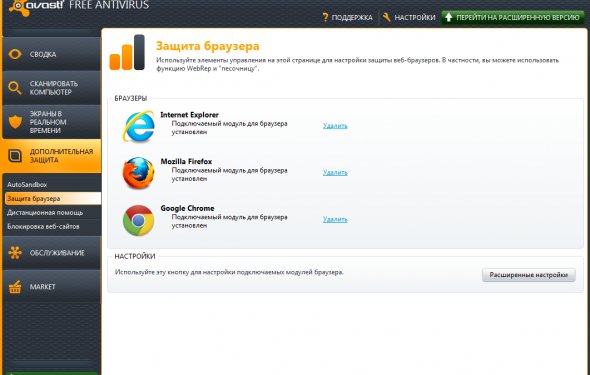Click the Mozilla Firefox name label

coord(186,161)
